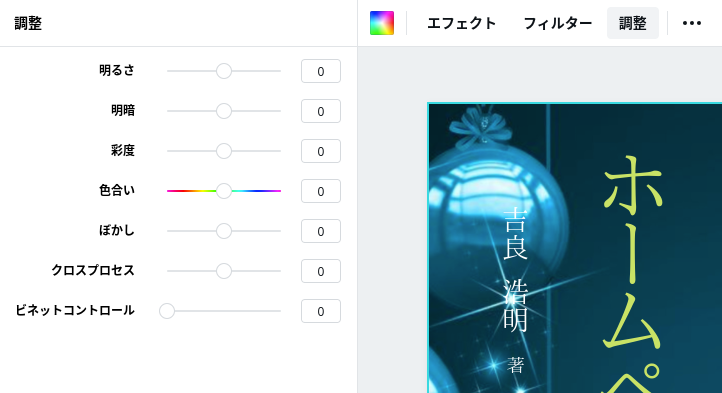Viewport: 722px width, 393px height.
Task: Focus the ビネットコントロール value field
Action: 321,311
